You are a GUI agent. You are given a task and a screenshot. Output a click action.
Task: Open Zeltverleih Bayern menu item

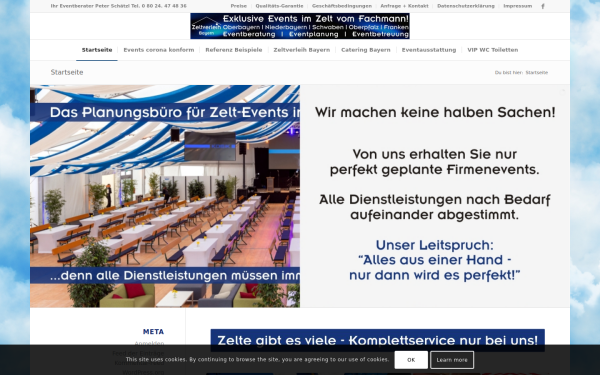tap(302, 50)
